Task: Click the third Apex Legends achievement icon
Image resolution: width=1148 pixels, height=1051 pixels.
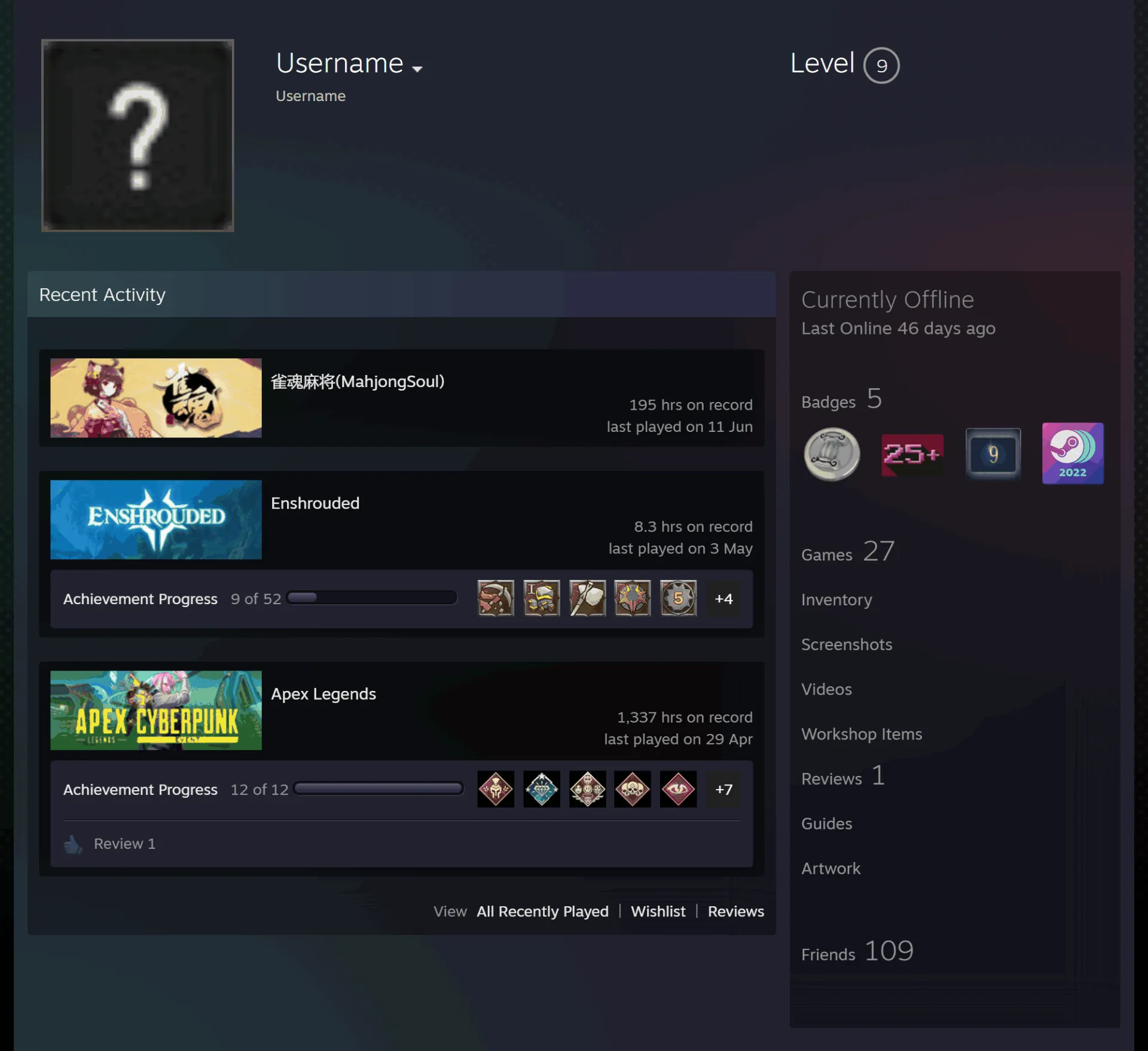Action: [x=587, y=789]
